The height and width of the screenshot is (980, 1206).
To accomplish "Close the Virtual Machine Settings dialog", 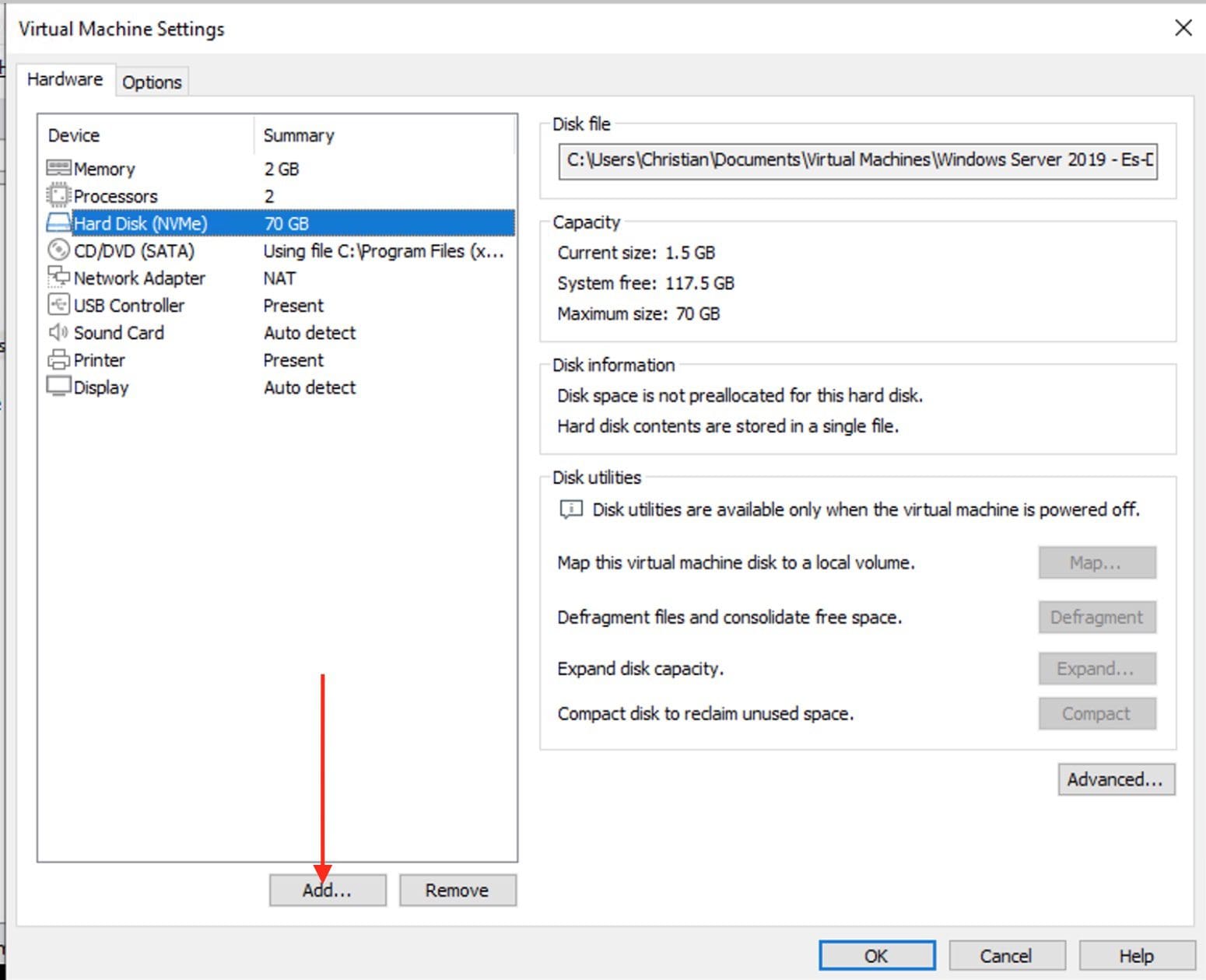I will click(1183, 28).
